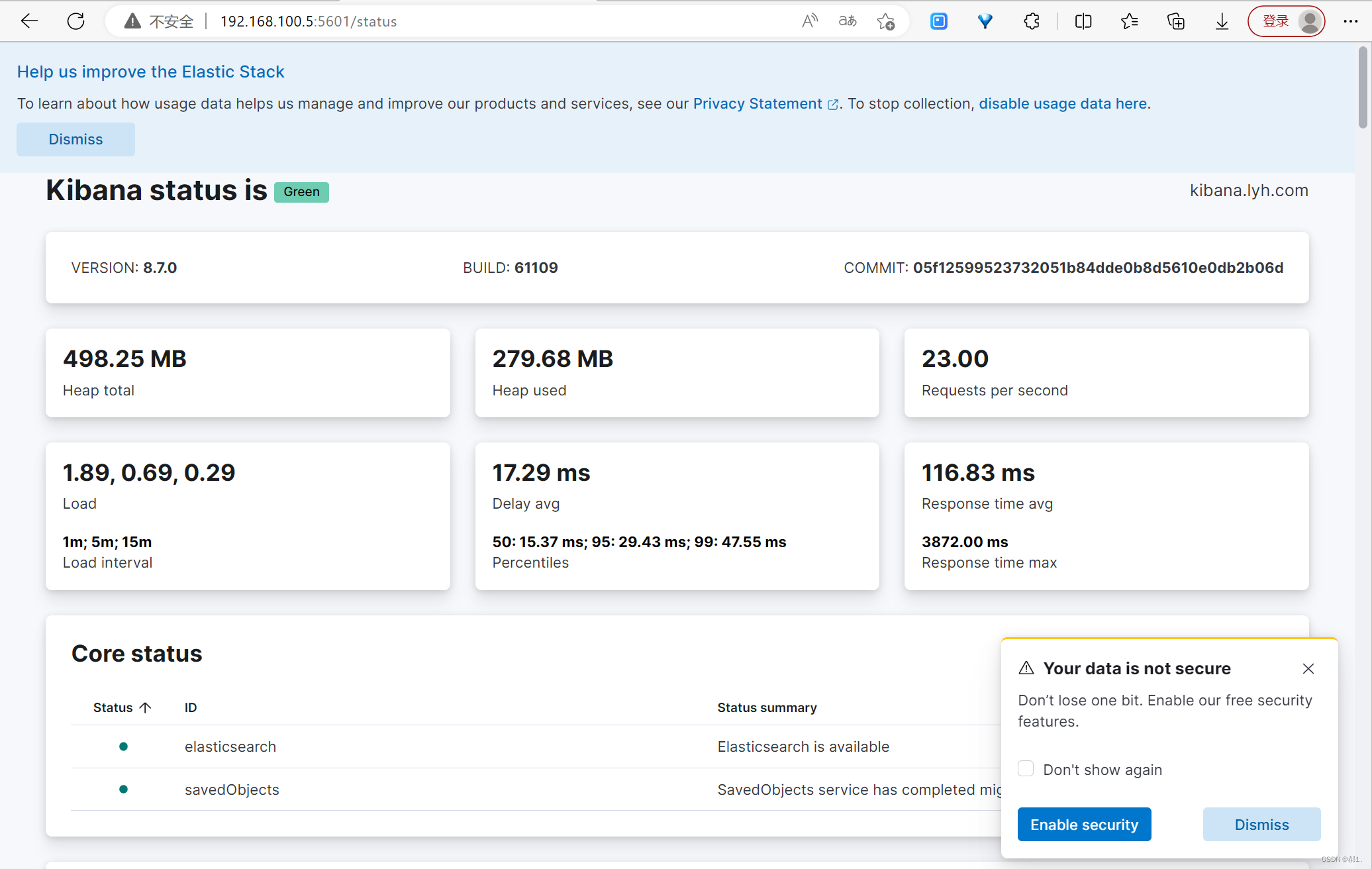Click the 1.89, 0.69, 0.29 load value
Image resolution: width=1372 pixels, height=869 pixels.
[149, 472]
